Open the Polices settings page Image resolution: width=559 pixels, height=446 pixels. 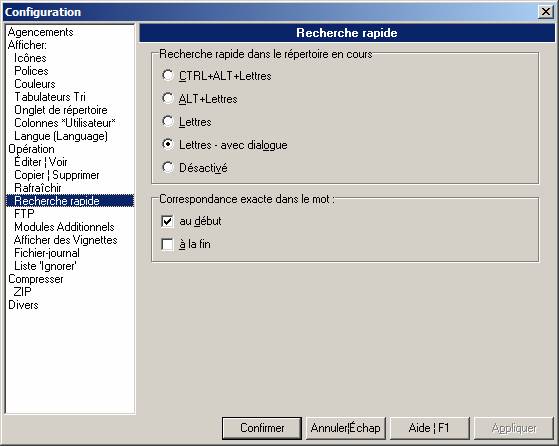click(x=31, y=71)
